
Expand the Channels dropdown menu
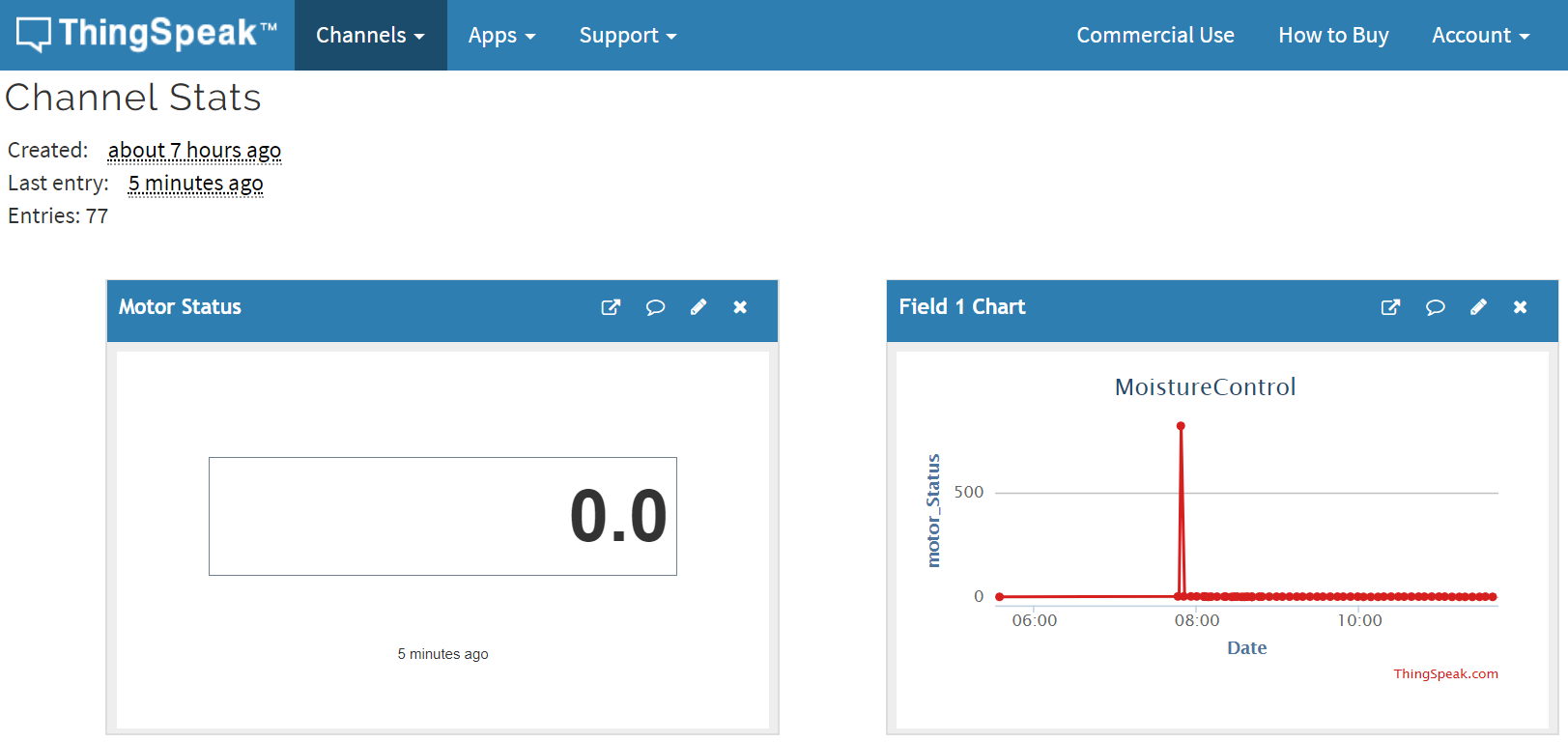[370, 35]
